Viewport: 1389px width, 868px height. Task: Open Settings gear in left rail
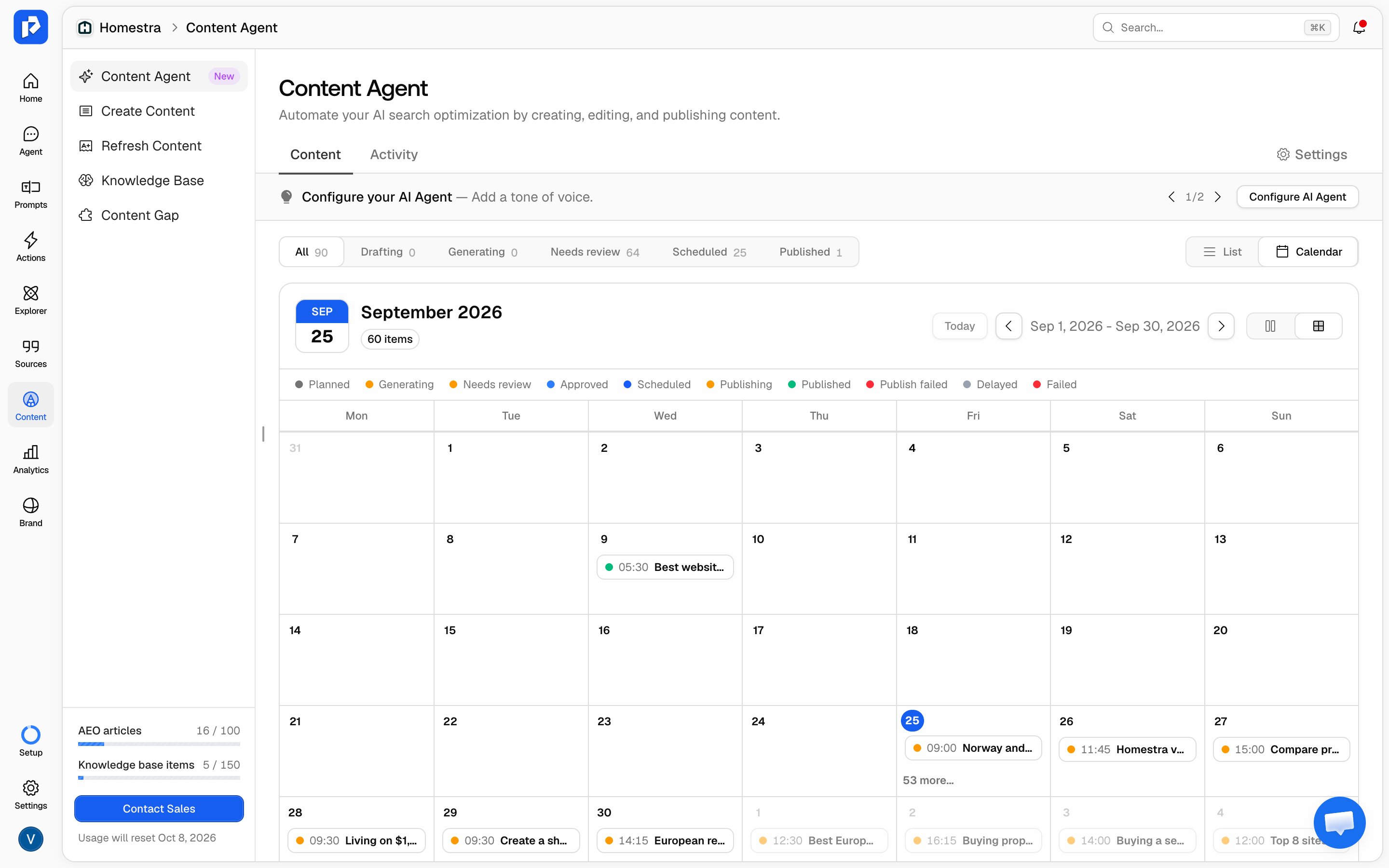[x=30, y=795]
